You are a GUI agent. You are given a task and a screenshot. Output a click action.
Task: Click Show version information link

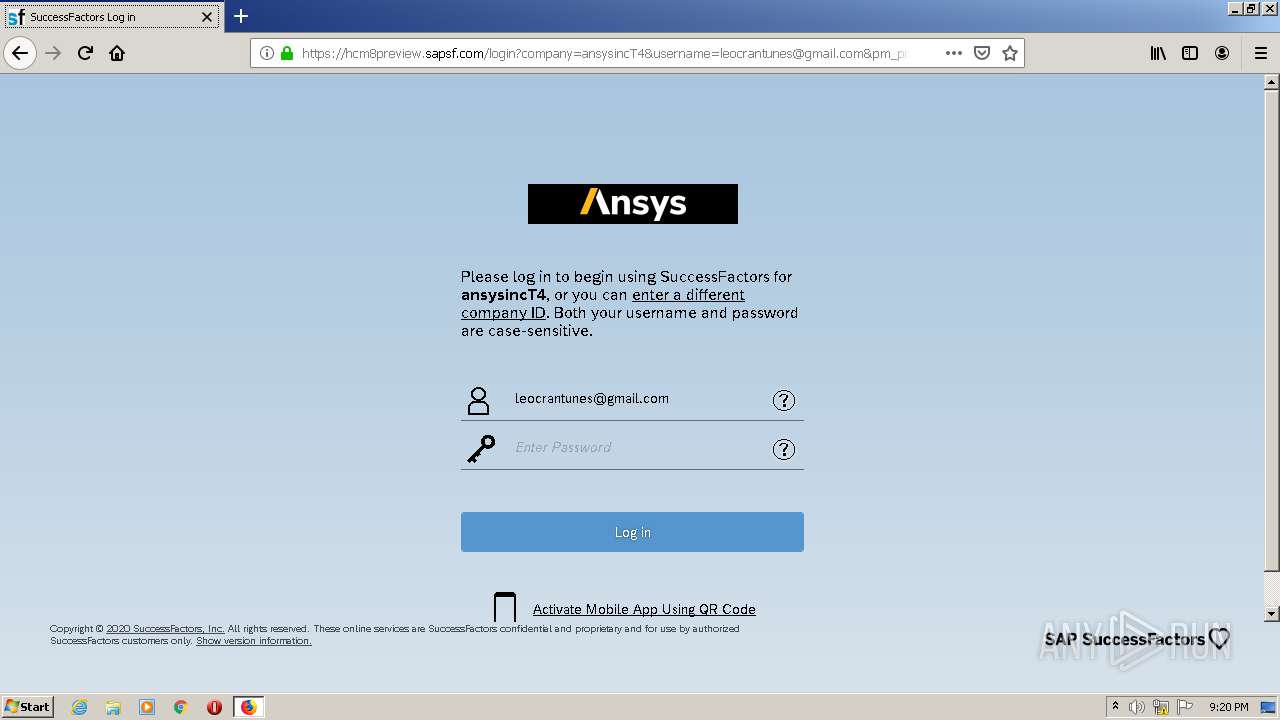point(254,641)
